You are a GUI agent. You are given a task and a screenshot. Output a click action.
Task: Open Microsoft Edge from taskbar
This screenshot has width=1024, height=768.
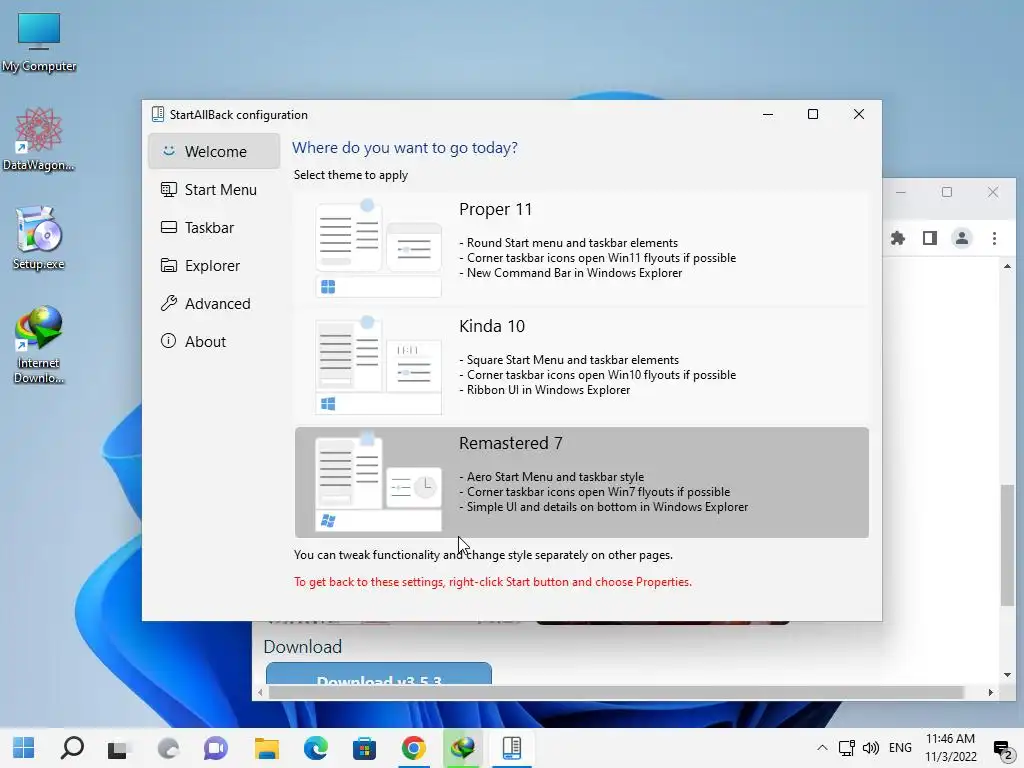[x=315, y=748]
